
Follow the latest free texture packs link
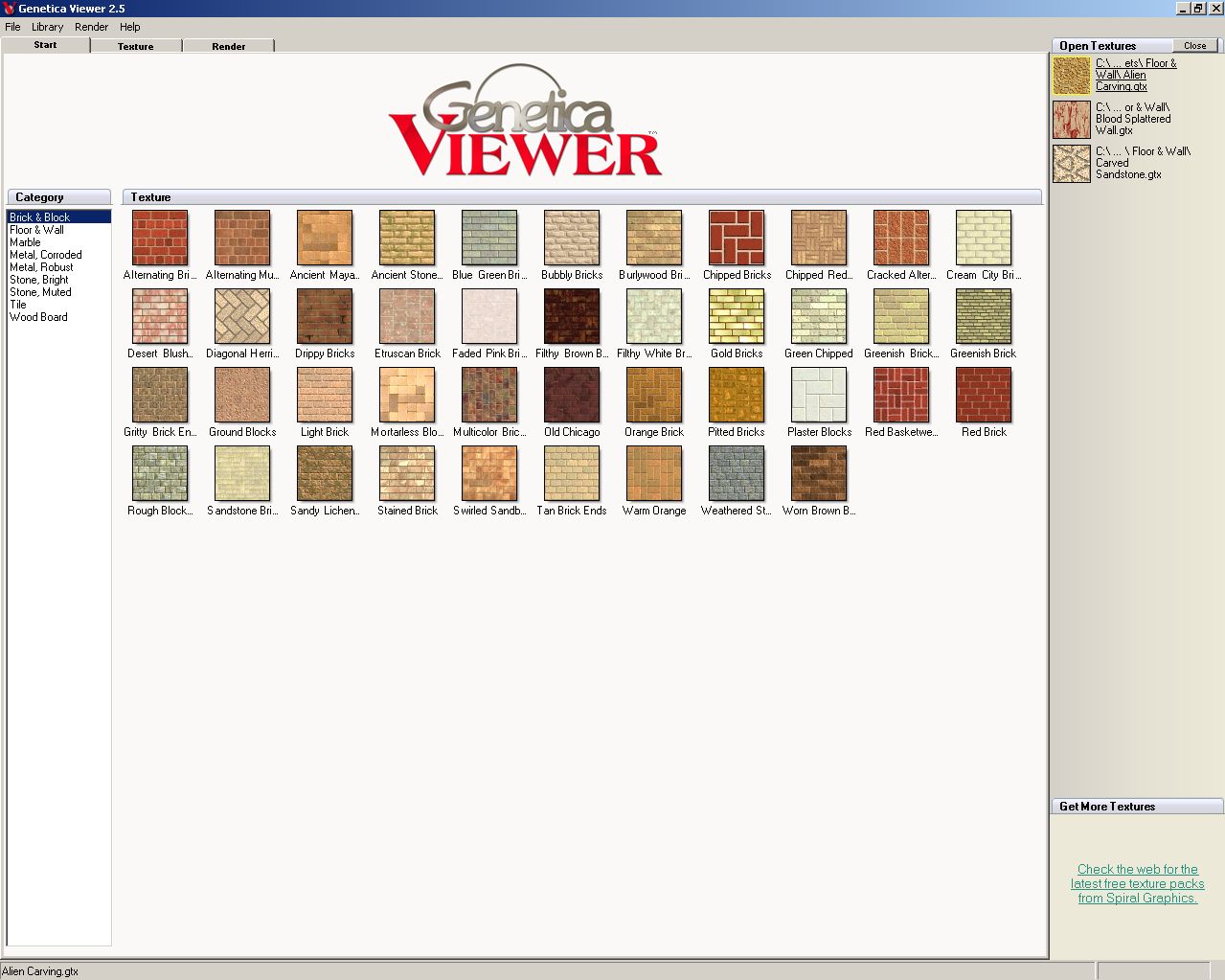tap(1137, 883)
